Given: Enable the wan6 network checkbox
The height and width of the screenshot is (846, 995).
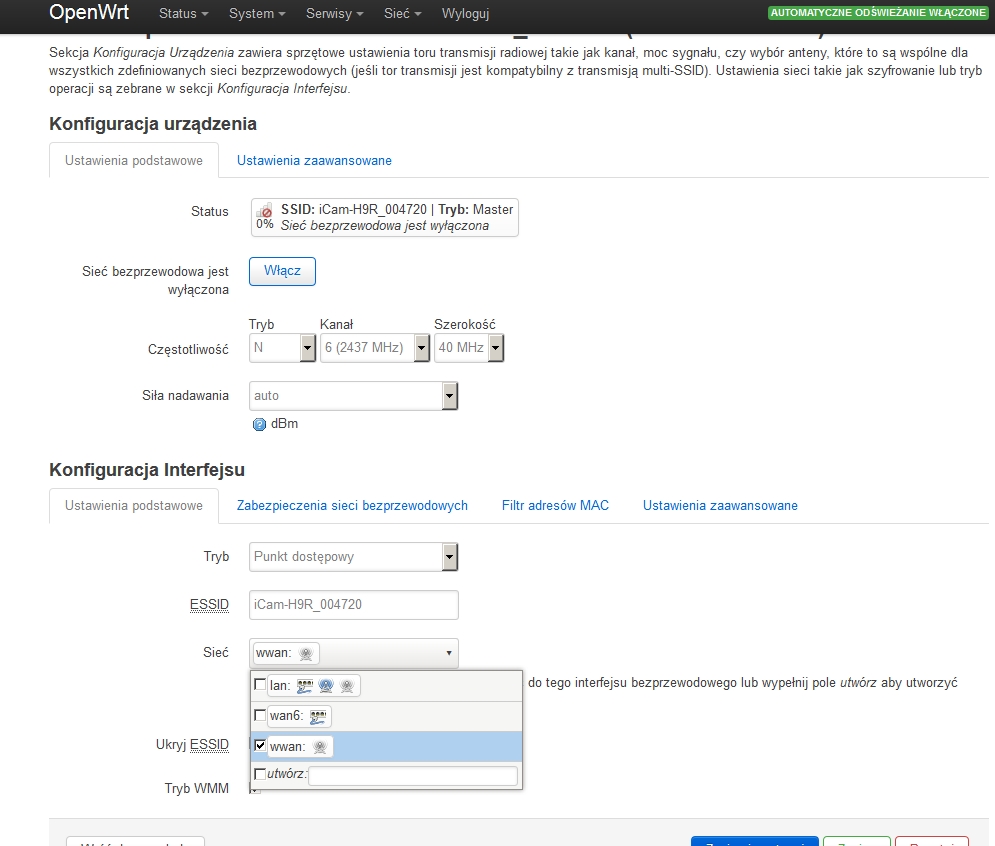Looking at the screenshot, I should click(x=261, y=716).
